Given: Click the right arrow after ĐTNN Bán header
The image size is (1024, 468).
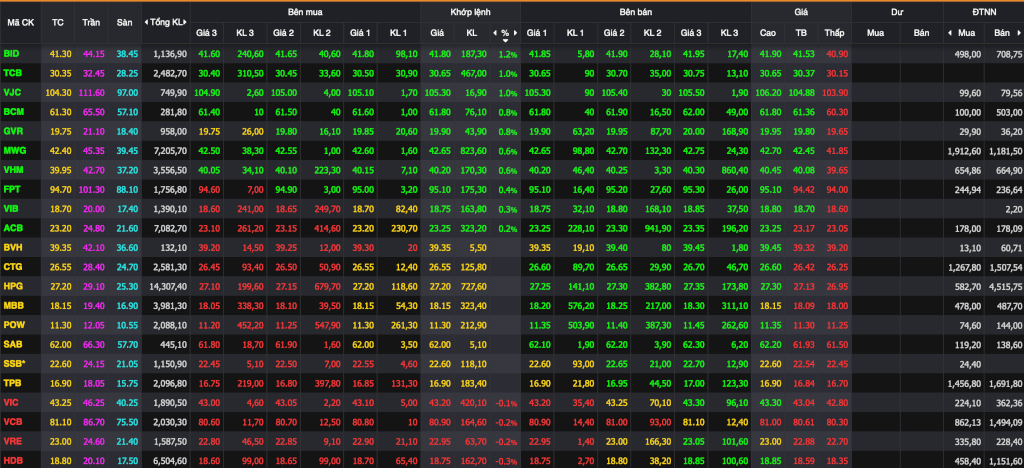Looking at the screenshot, I should (1017, 32).
